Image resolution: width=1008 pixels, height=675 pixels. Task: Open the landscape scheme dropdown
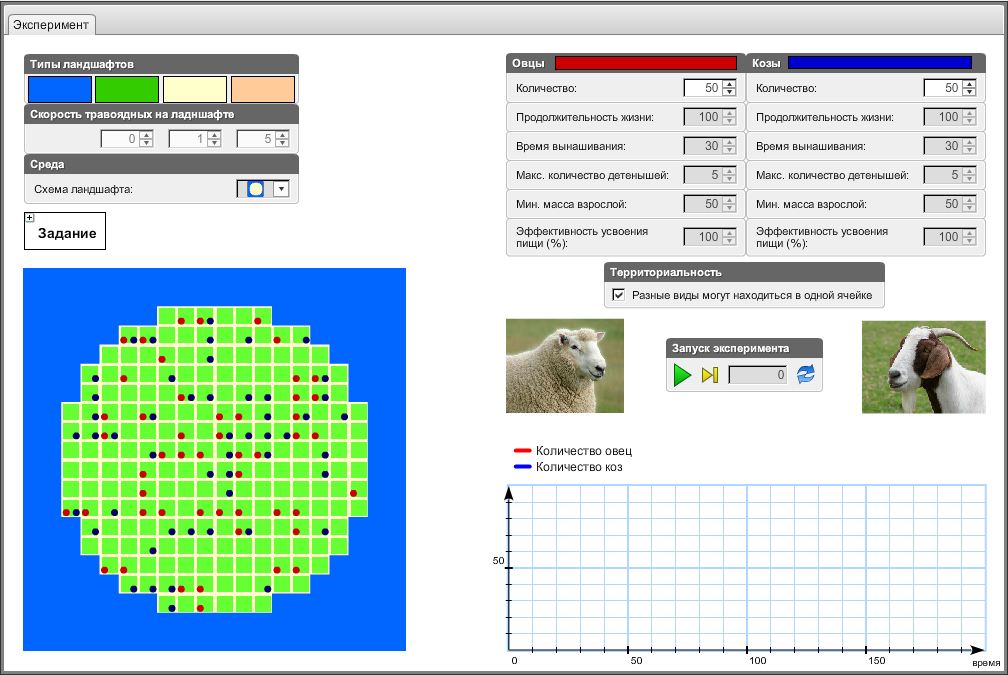[281, 189]
